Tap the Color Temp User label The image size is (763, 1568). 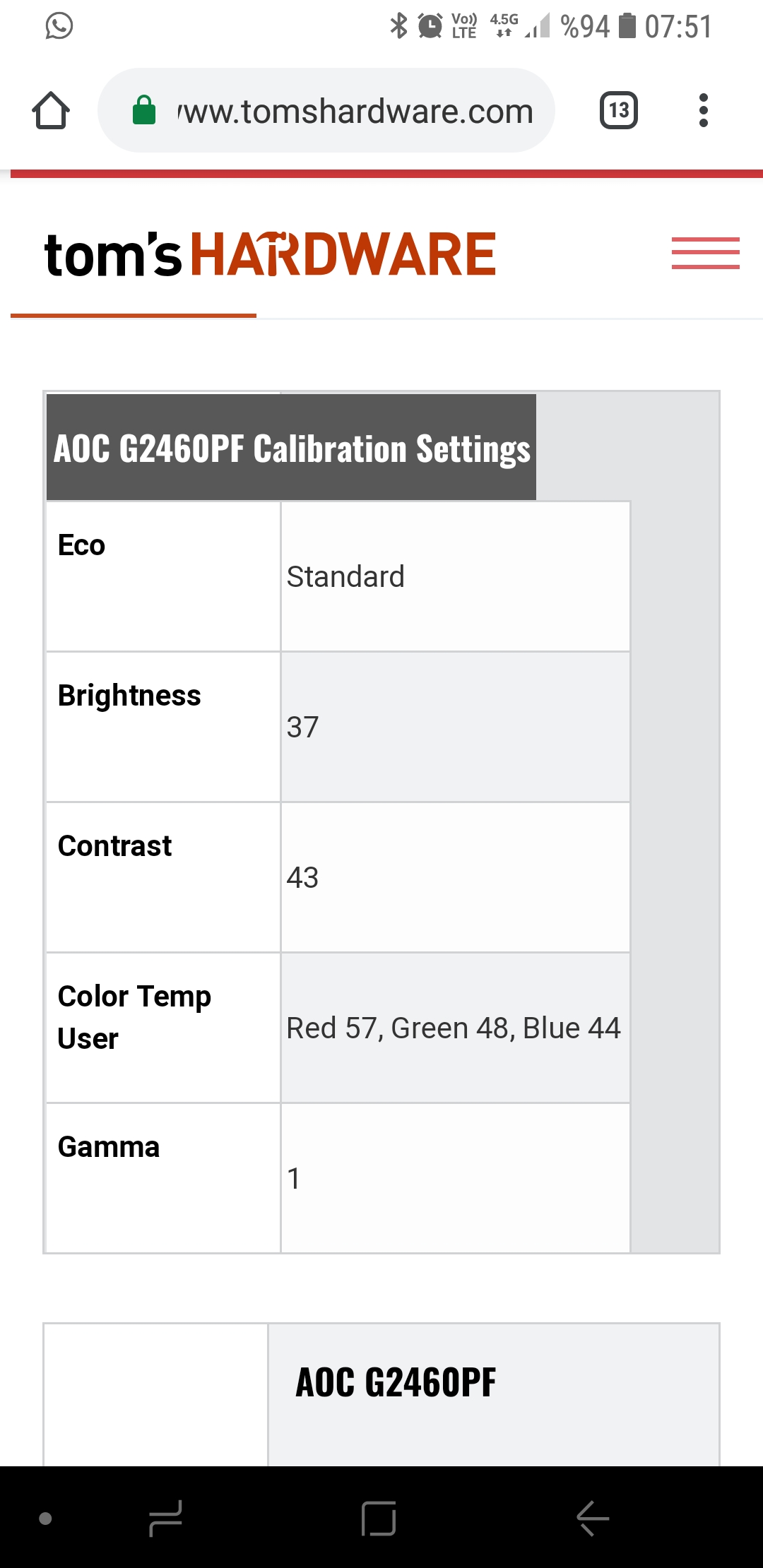point(134,1017)
